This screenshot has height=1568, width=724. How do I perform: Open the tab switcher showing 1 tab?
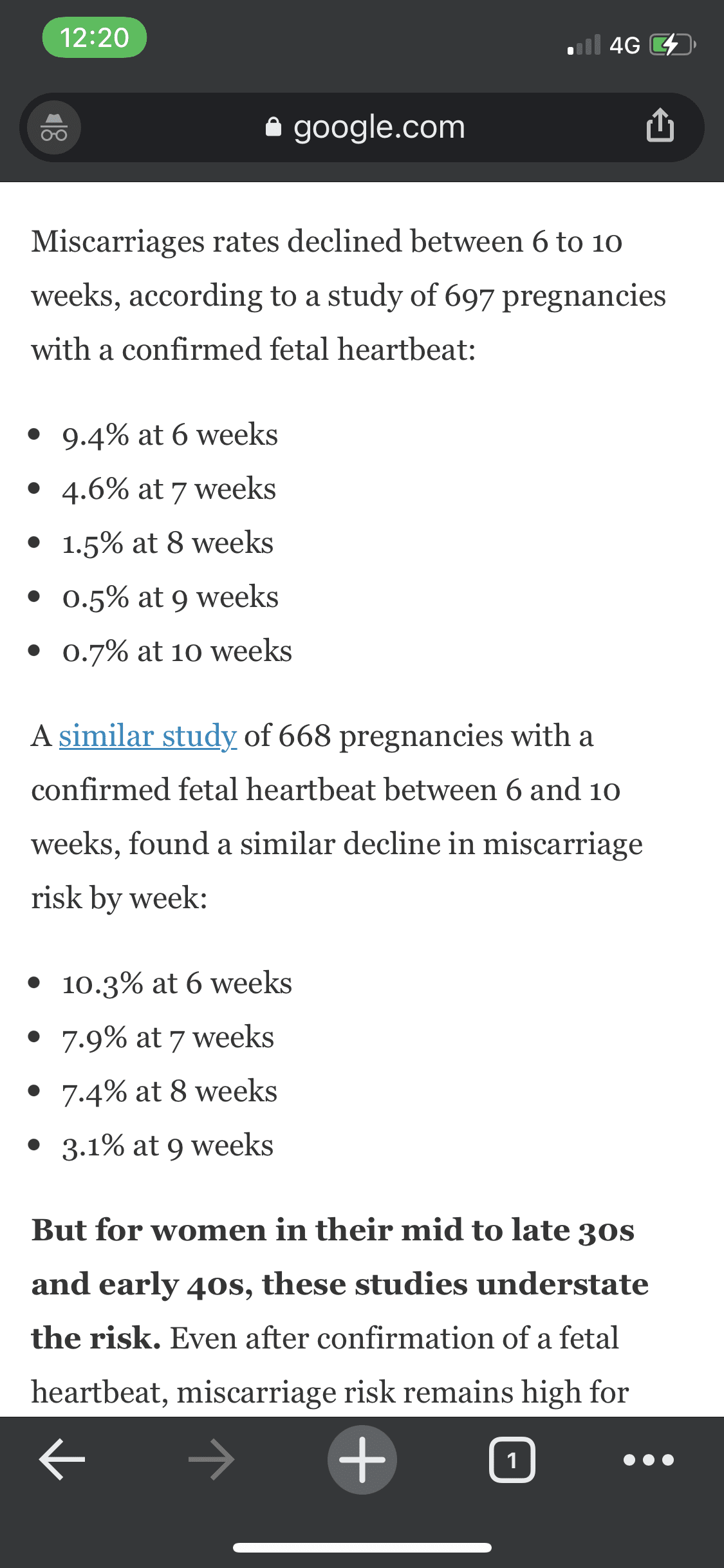[x=512, y=1459]
